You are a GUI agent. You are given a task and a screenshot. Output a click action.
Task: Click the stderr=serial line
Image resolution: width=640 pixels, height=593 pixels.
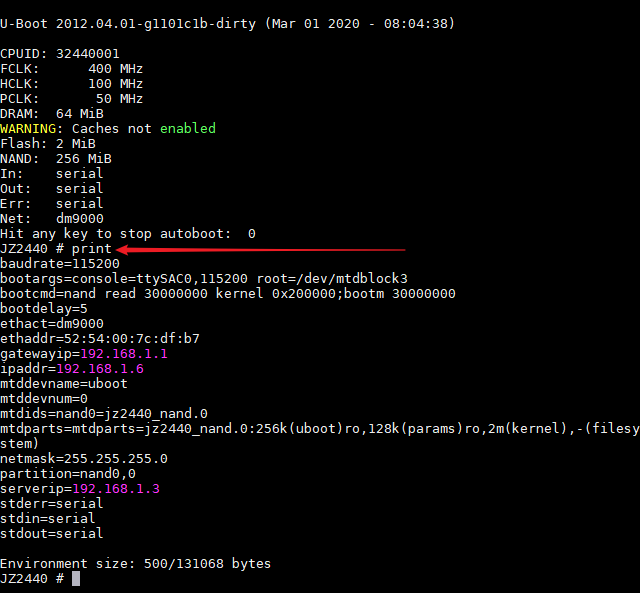52,504
